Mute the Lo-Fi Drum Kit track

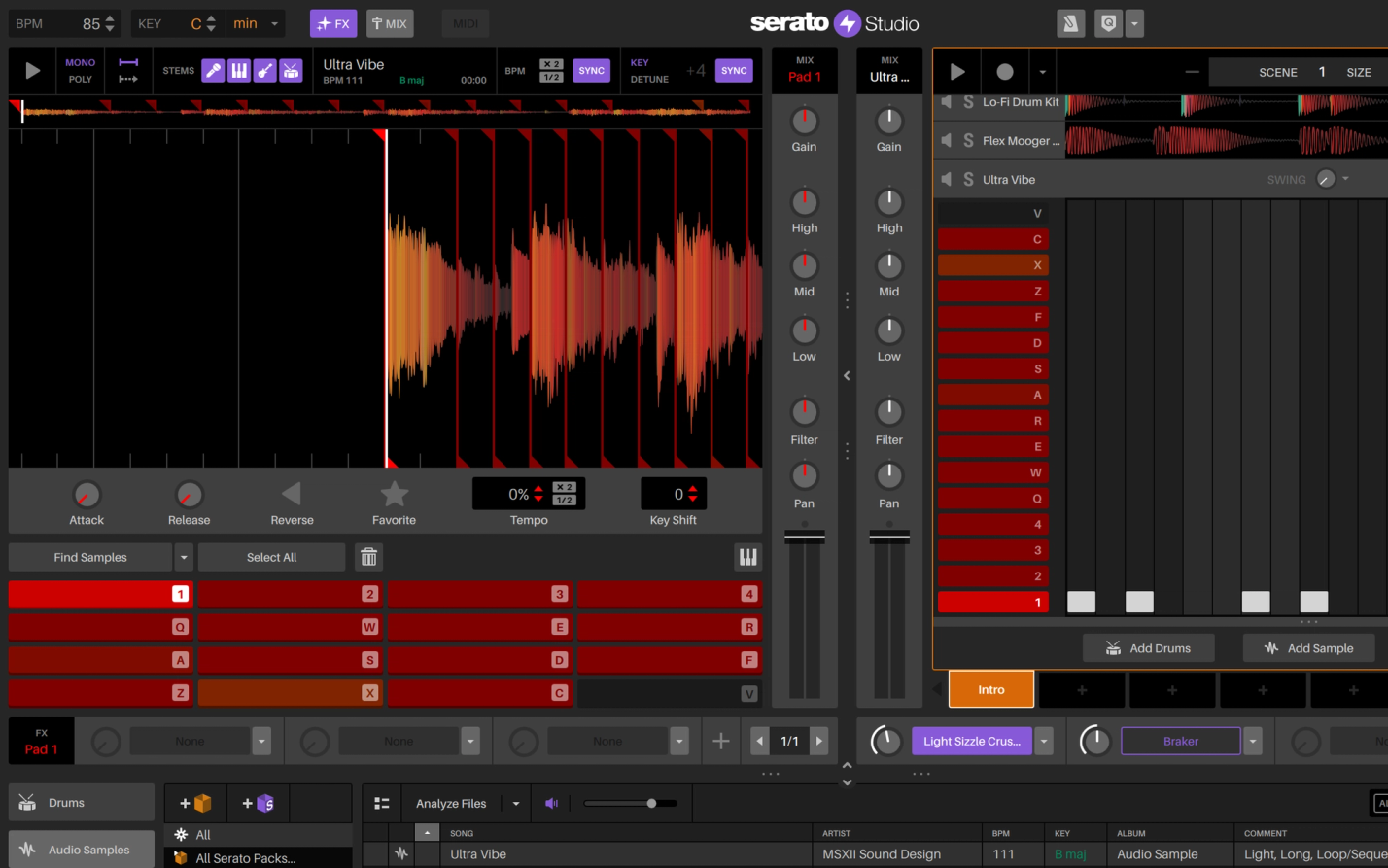(946, 101)
